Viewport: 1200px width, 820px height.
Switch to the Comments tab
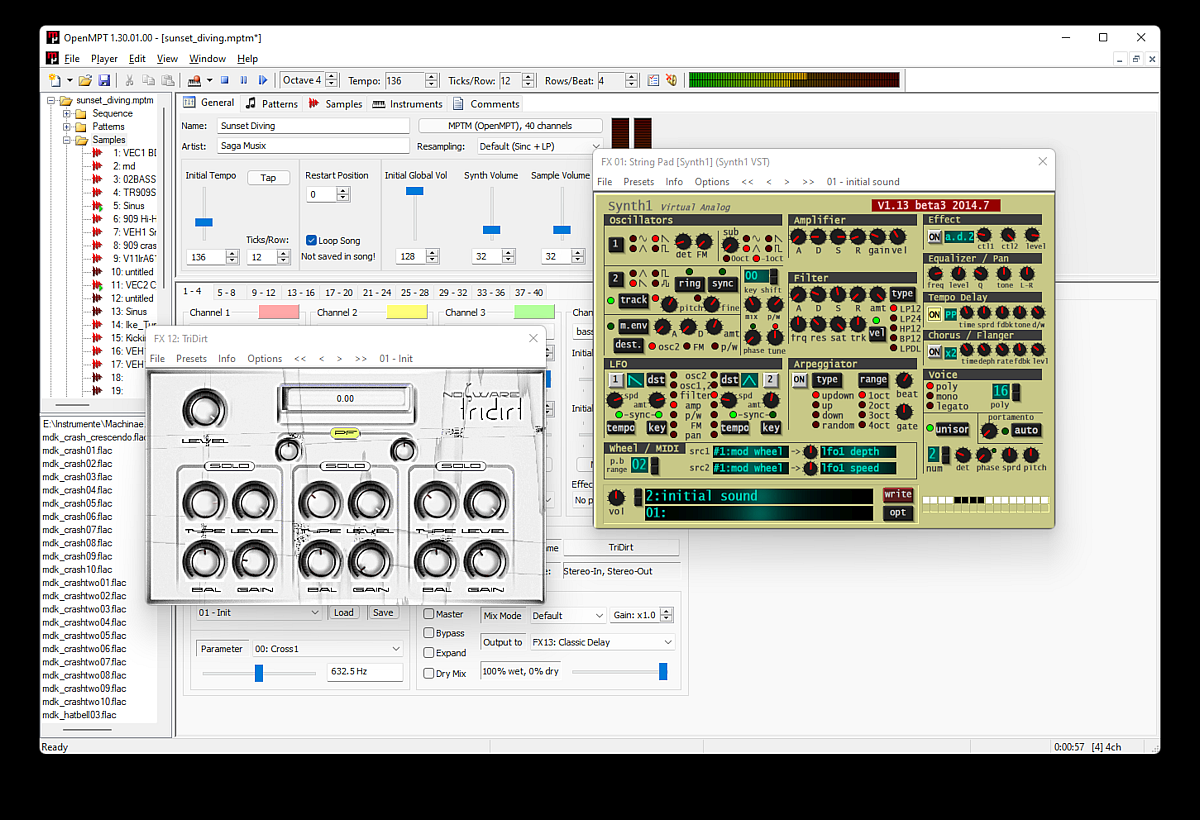tap(486, 103)
